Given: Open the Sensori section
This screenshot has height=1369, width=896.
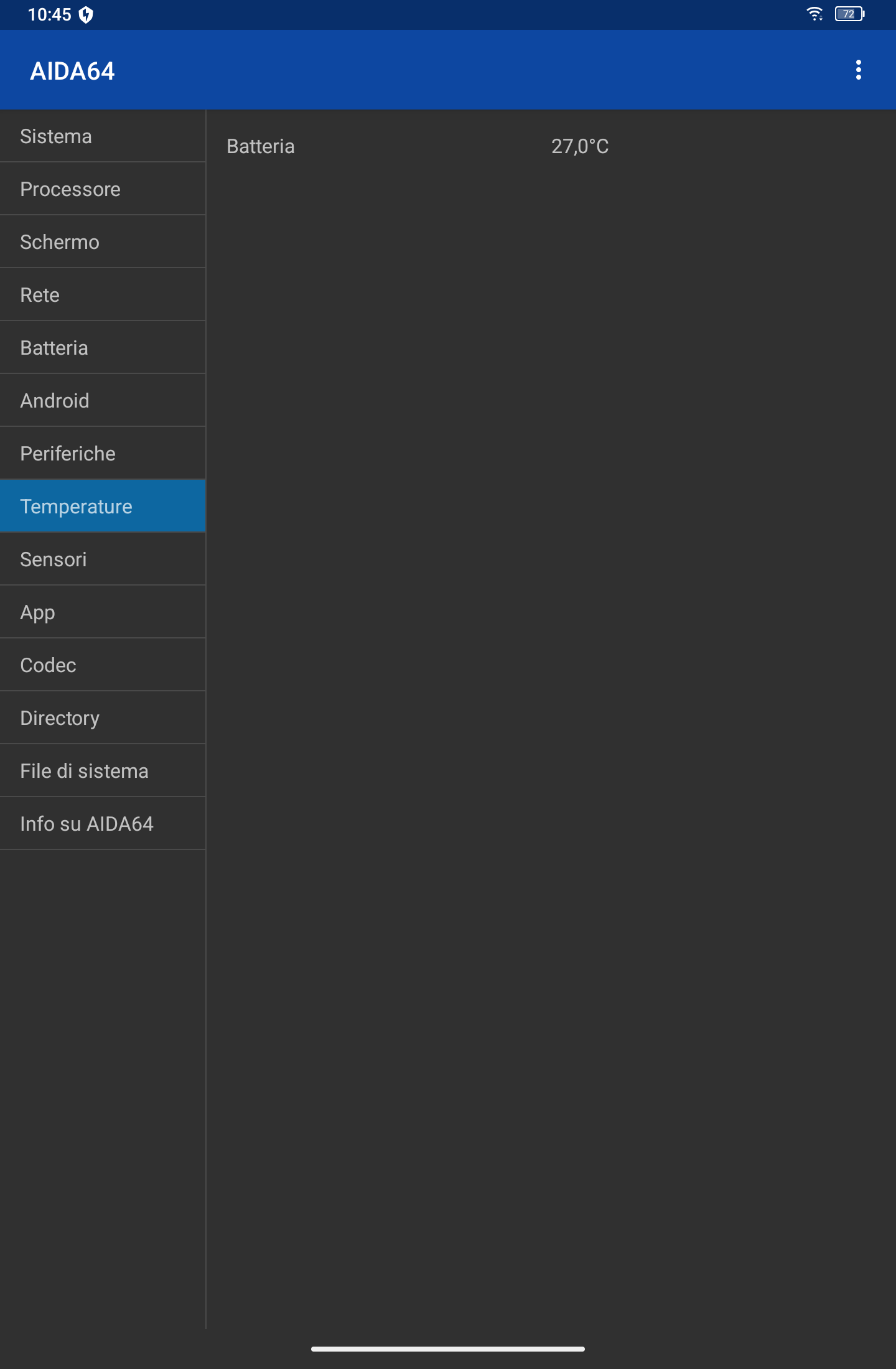Looking at the screenshot, I should (103, 559).
